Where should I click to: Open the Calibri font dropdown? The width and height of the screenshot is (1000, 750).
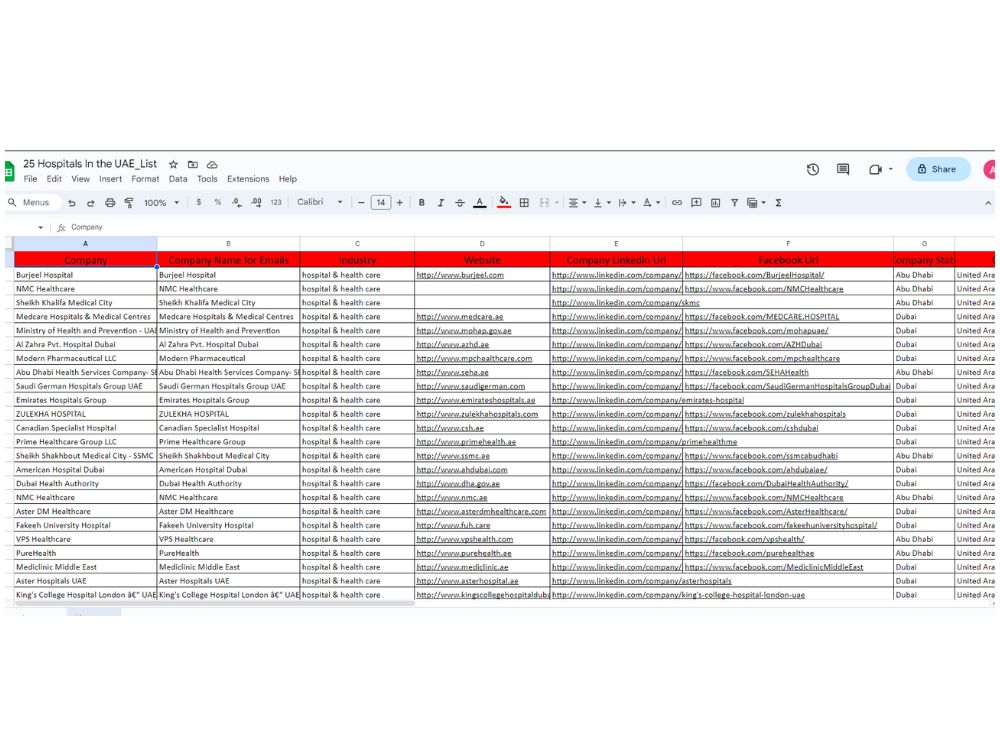[320, 202]
